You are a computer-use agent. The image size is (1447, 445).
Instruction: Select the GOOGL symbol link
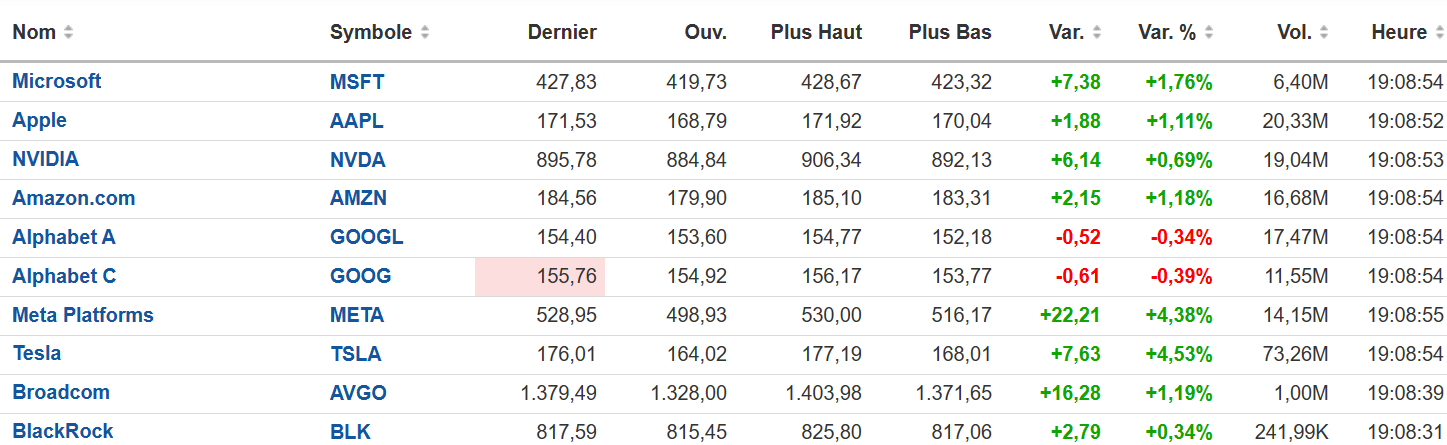(x=367, y=237)
